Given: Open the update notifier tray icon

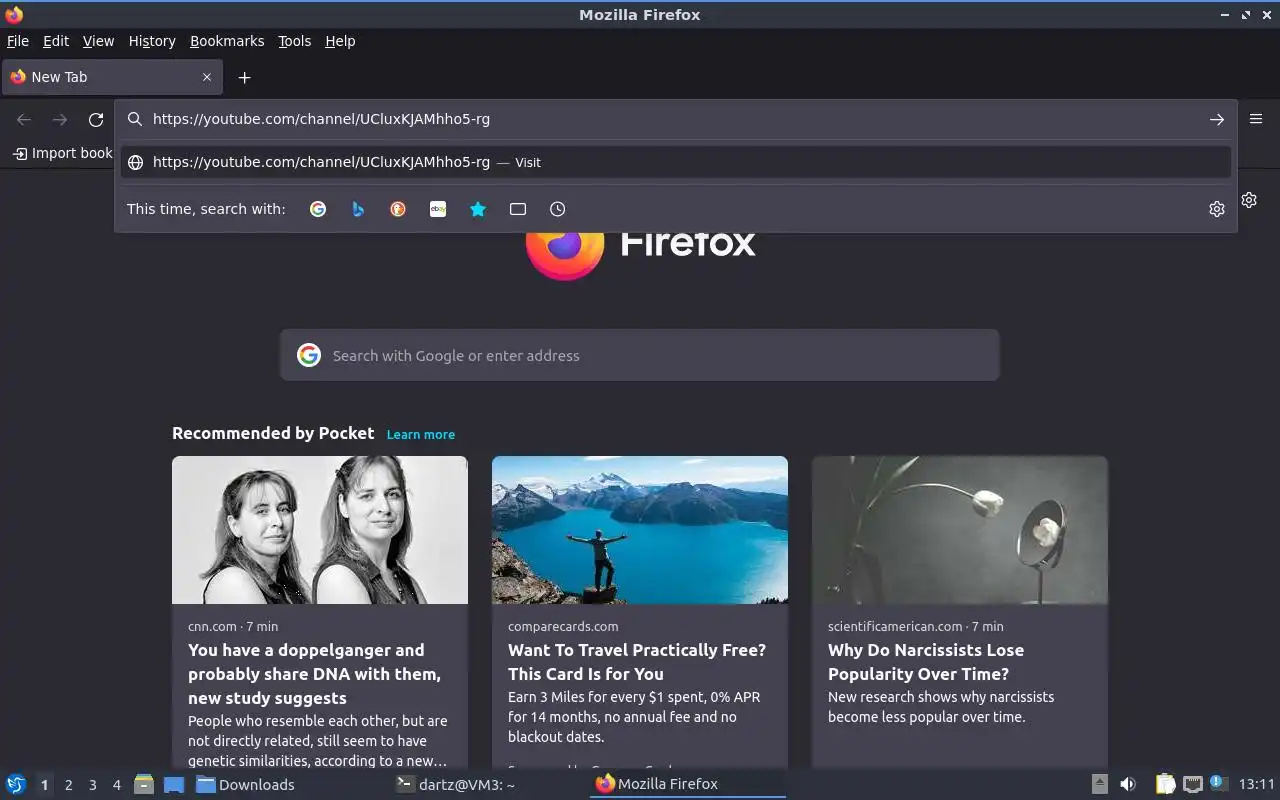Looking at the screenshot, I should [x=1218, y=783].
